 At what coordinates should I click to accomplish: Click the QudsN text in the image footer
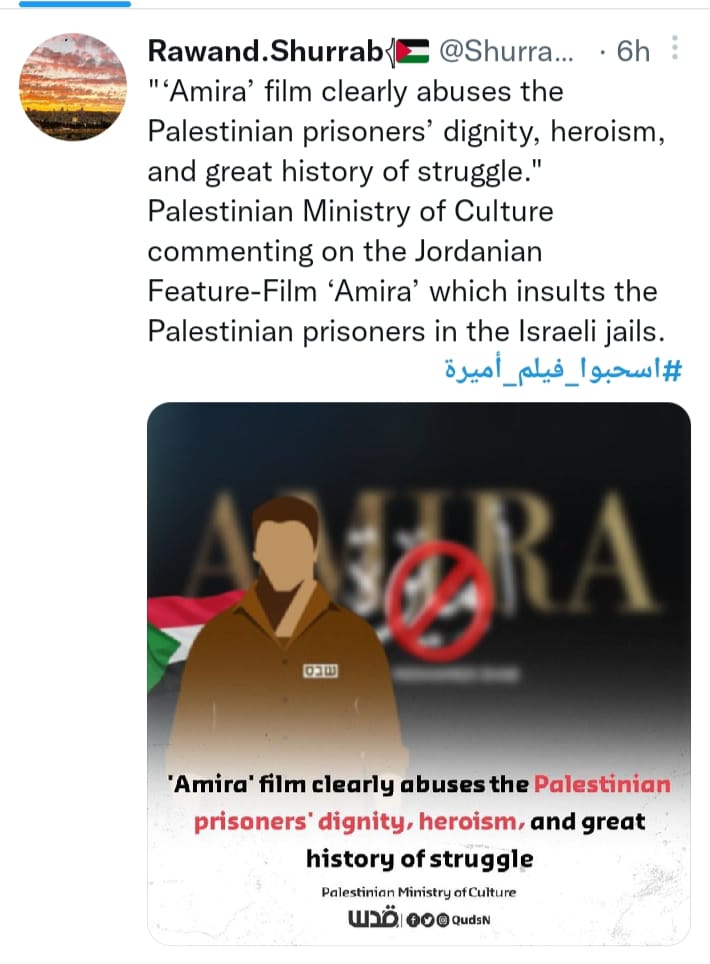coord(471,920)
